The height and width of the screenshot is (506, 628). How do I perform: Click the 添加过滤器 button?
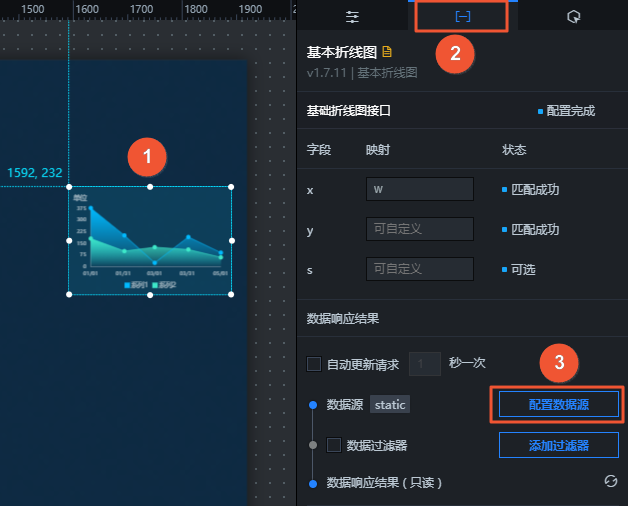[x=559, y=445]
